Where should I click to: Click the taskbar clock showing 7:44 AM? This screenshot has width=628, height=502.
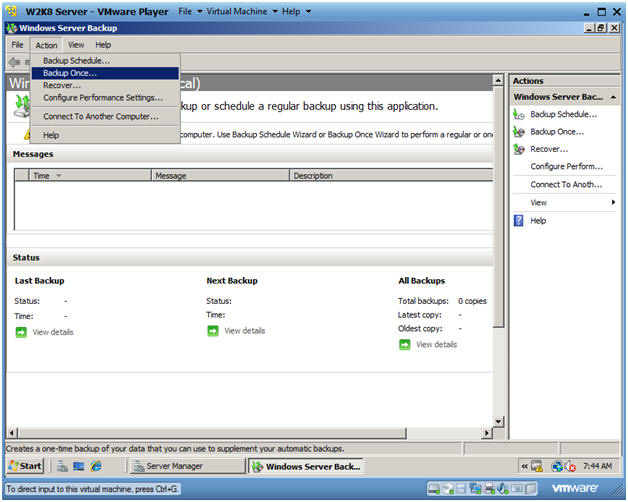597,466
